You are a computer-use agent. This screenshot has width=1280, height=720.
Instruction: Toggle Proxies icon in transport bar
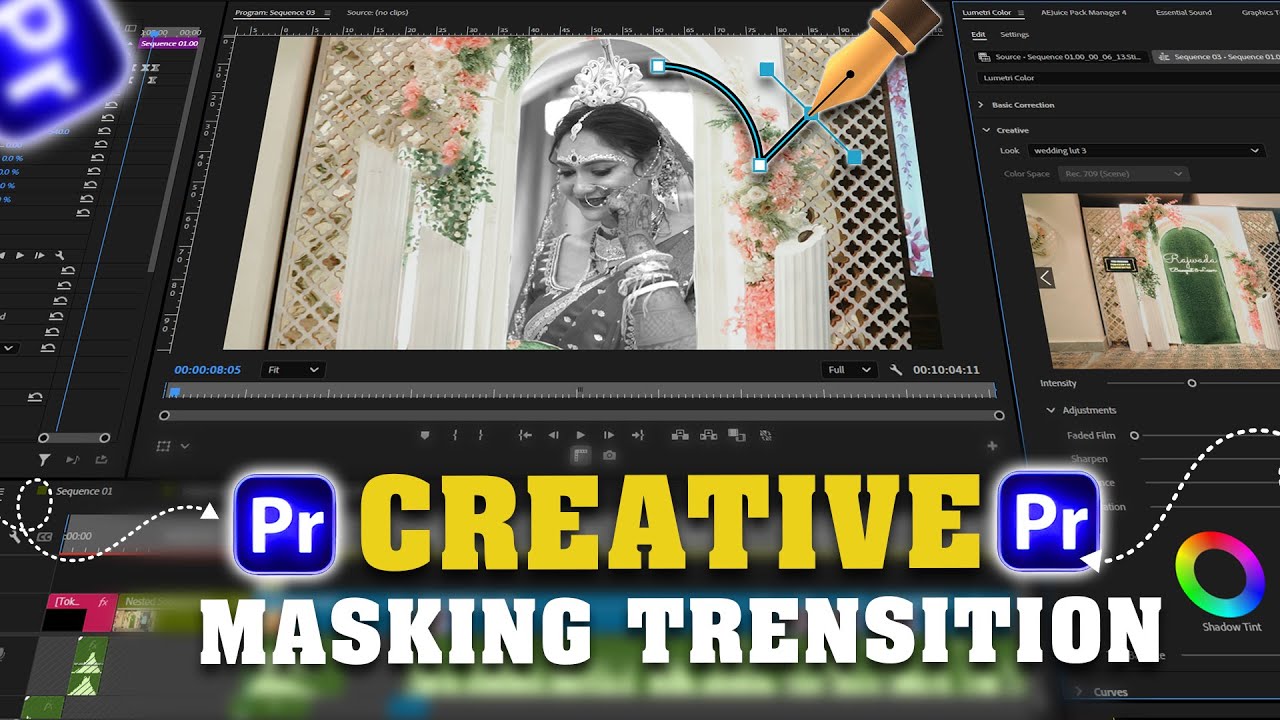[766, 435]
